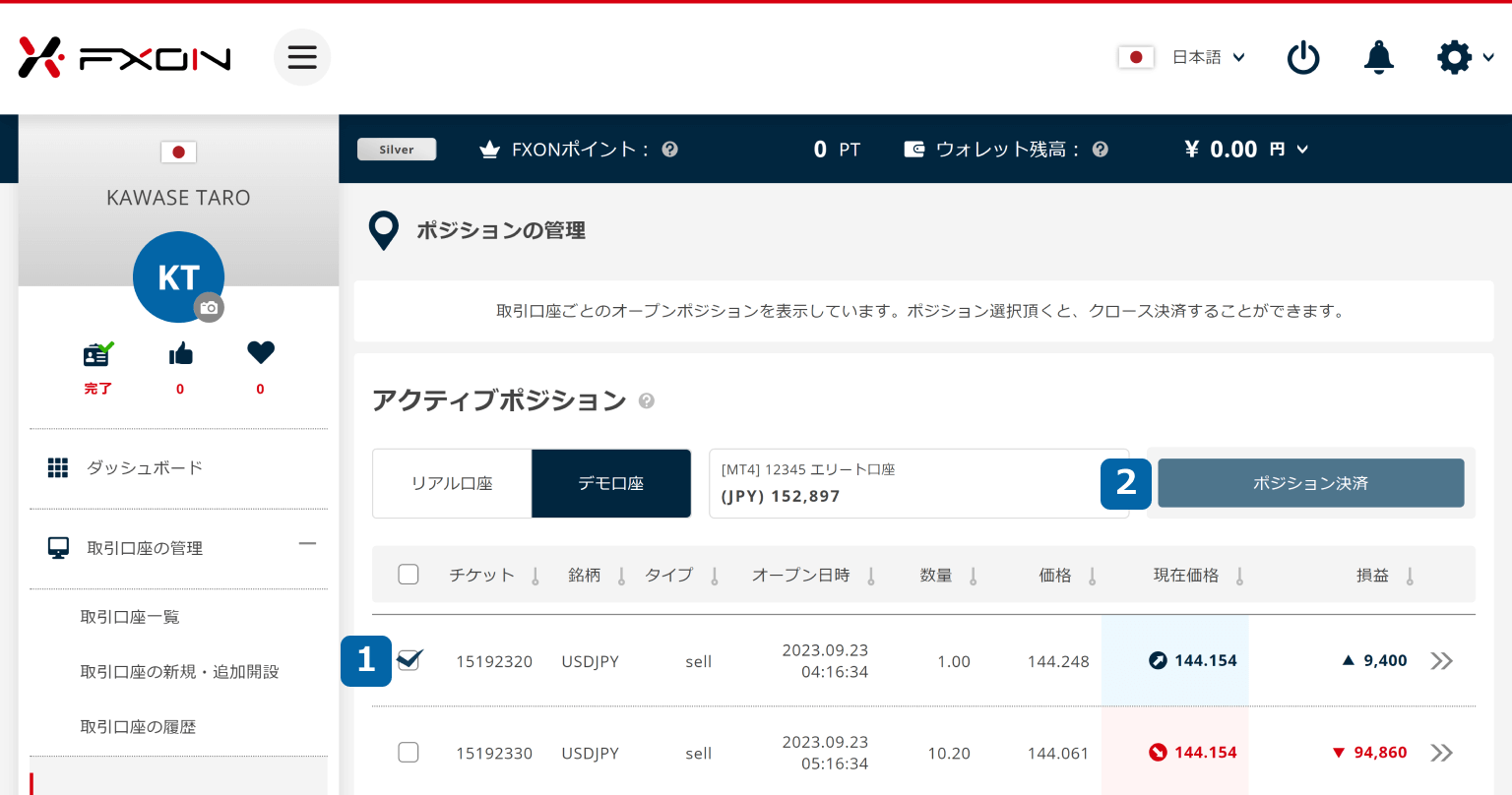Screen dimensions: 1512x795
Task: Uncheck the ticket 15192320 checkbox
Action: [409, 660]
